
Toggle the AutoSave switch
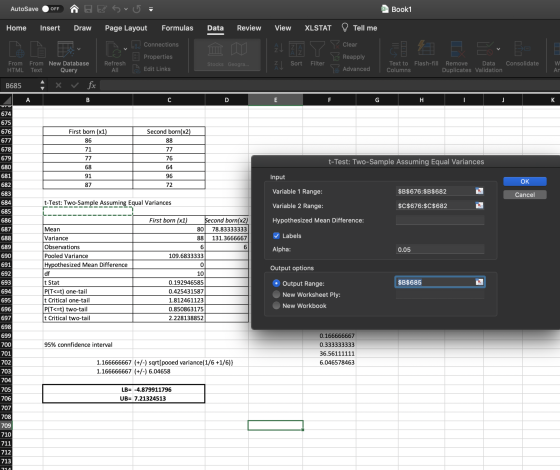tap(52, 9)
